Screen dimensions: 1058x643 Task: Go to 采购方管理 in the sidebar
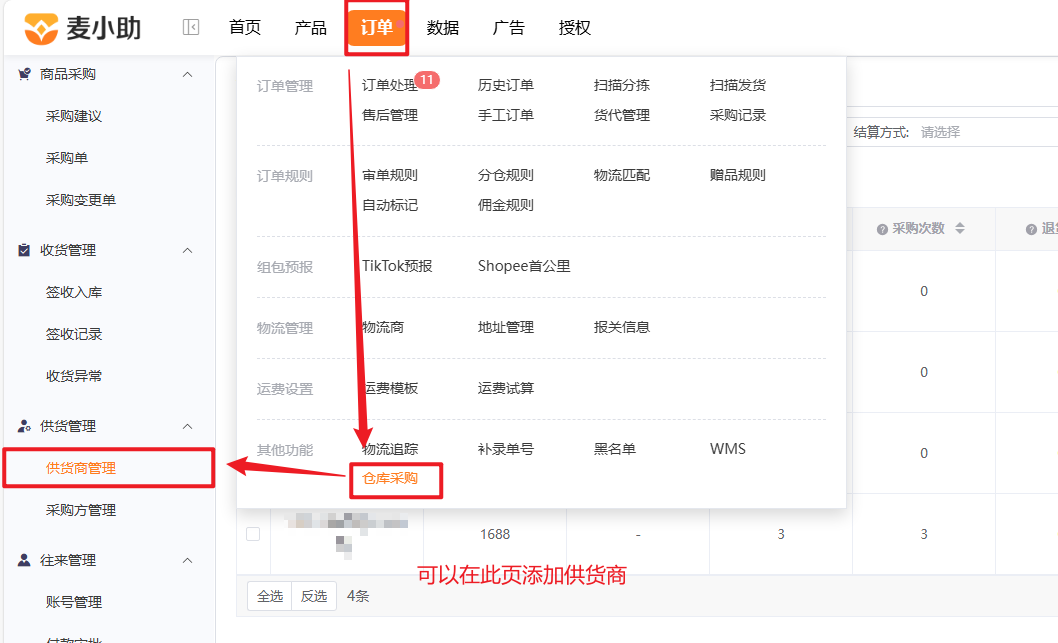pos(80,510)
